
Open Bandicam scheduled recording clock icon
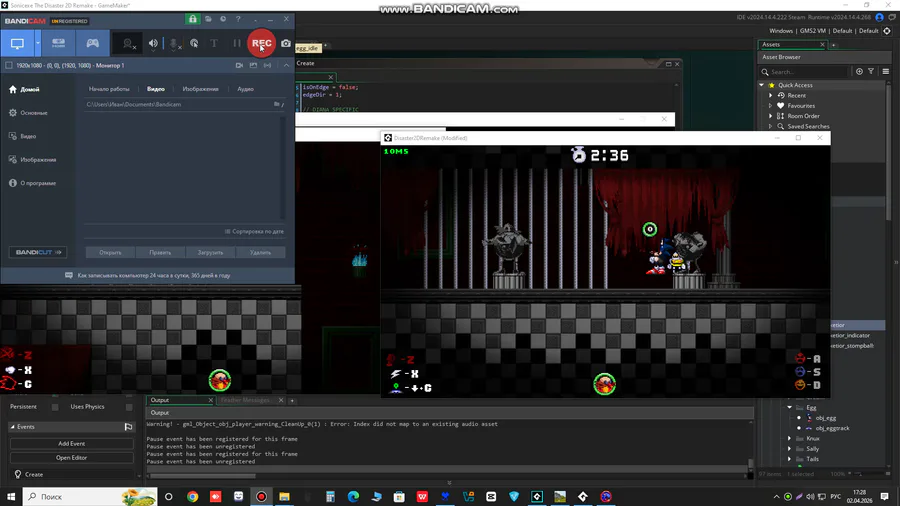tap(223, 19)
